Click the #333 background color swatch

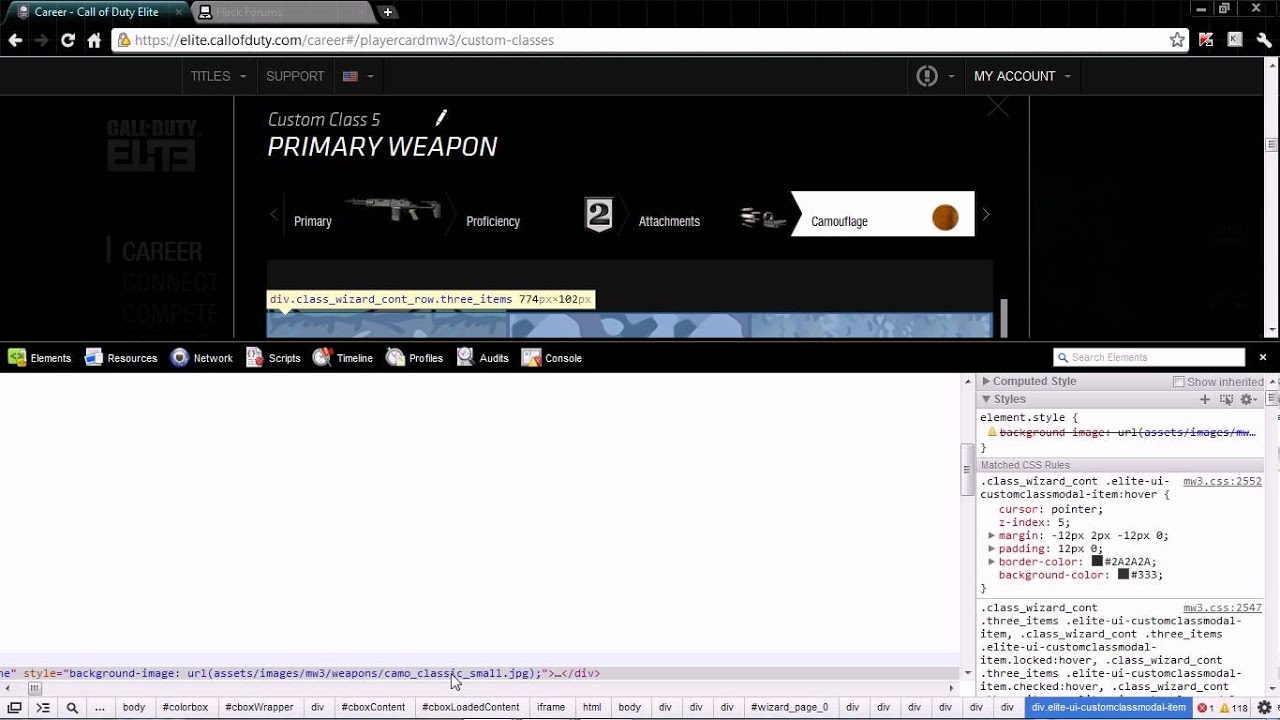1123,574
